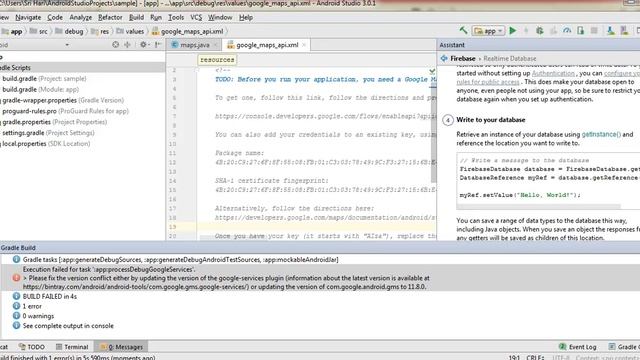
Task: Select the BUILD FAILED in 4s message
Action: click(50, 297)
